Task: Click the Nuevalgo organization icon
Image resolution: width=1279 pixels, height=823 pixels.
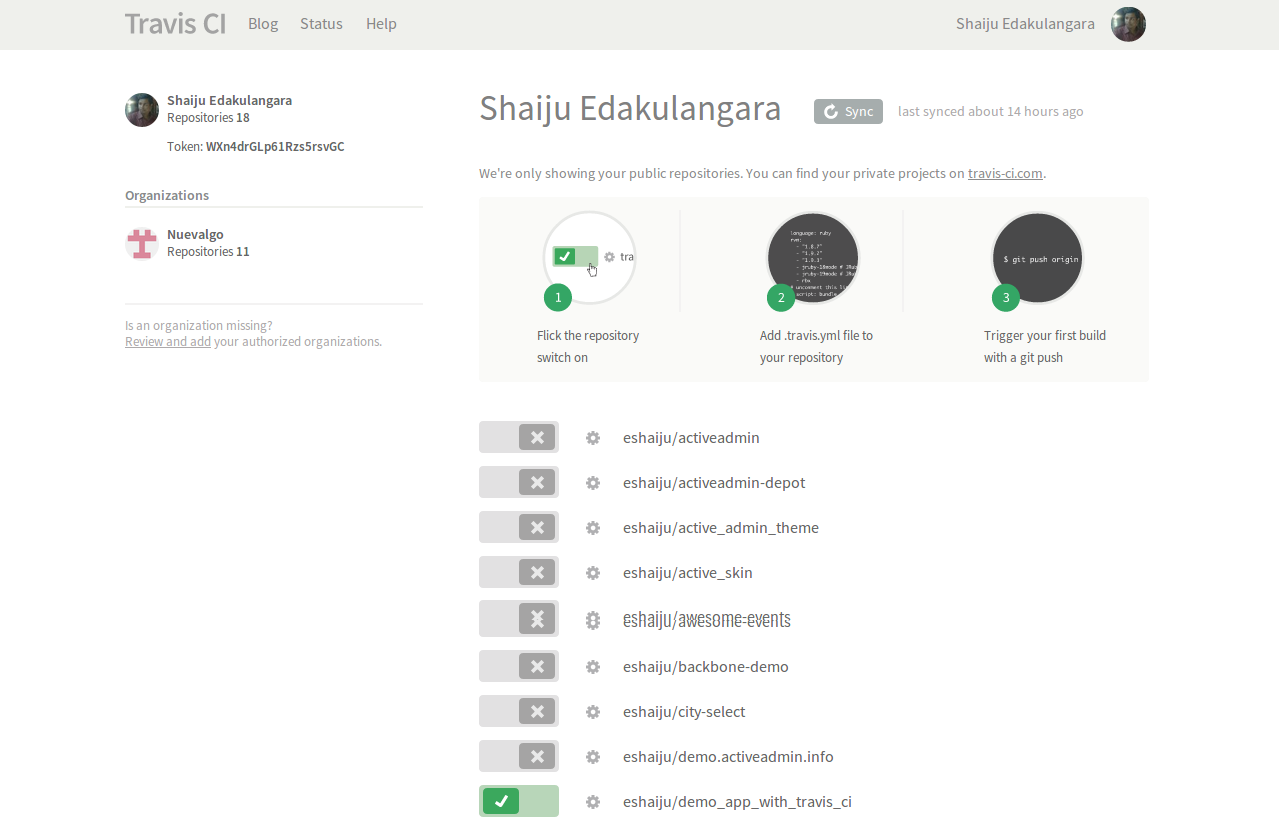Action: tap(141, 242)
